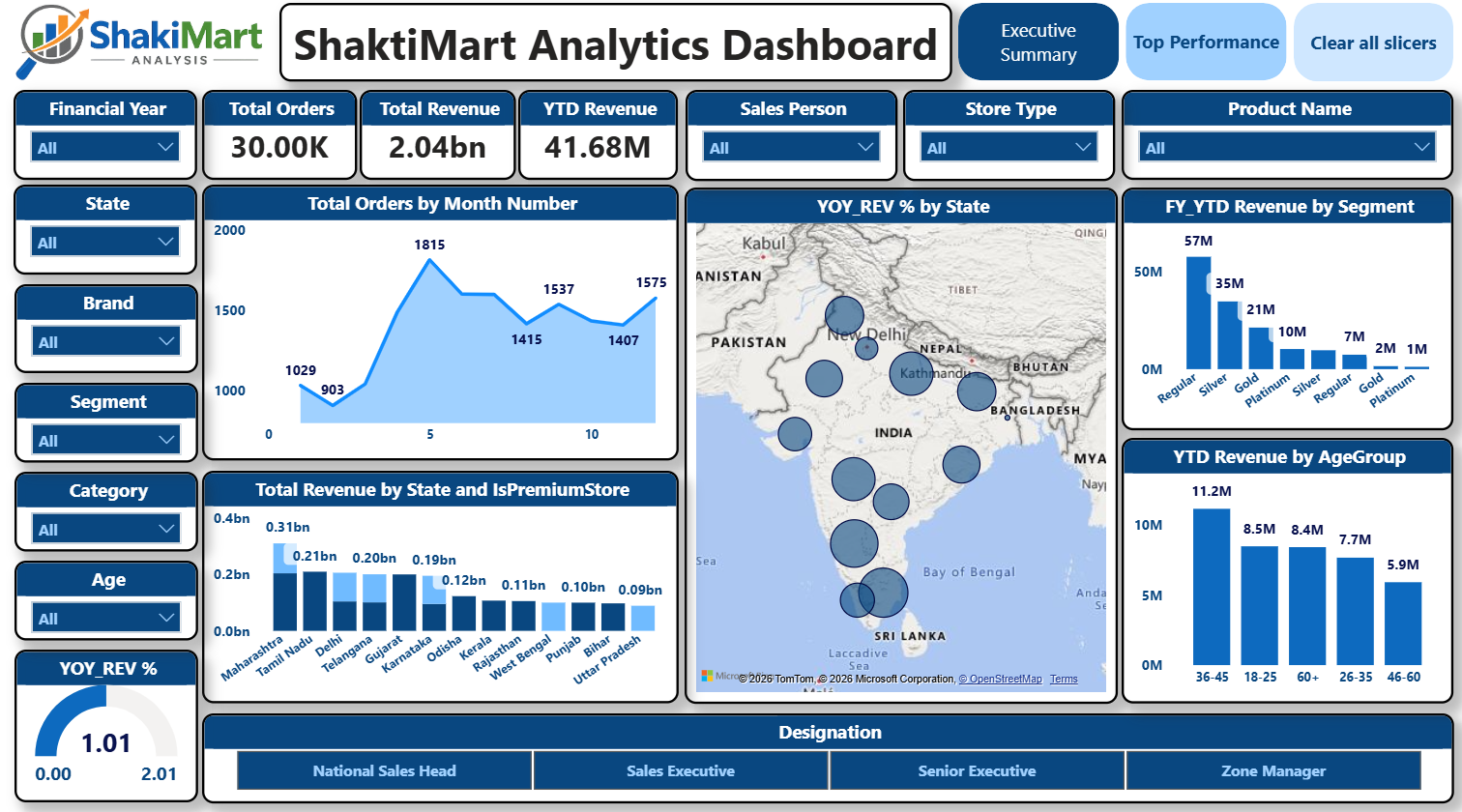The height and width of the screenshot is (812, 1462).
Task: Select the 36-45 age group bar
Action: 1212,586
